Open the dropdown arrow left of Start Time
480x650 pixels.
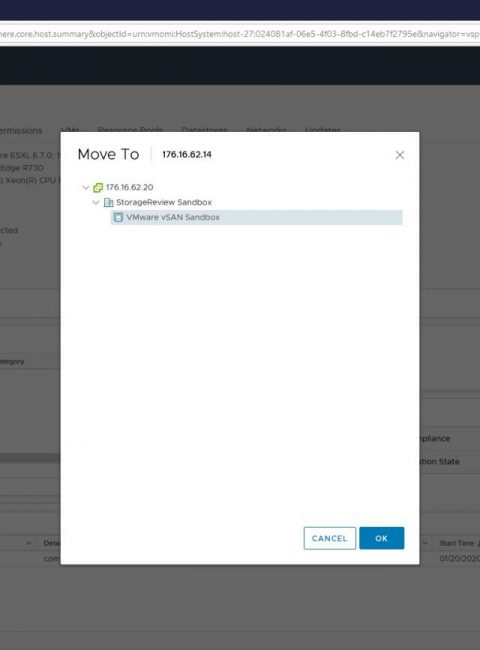click(425, 543)
